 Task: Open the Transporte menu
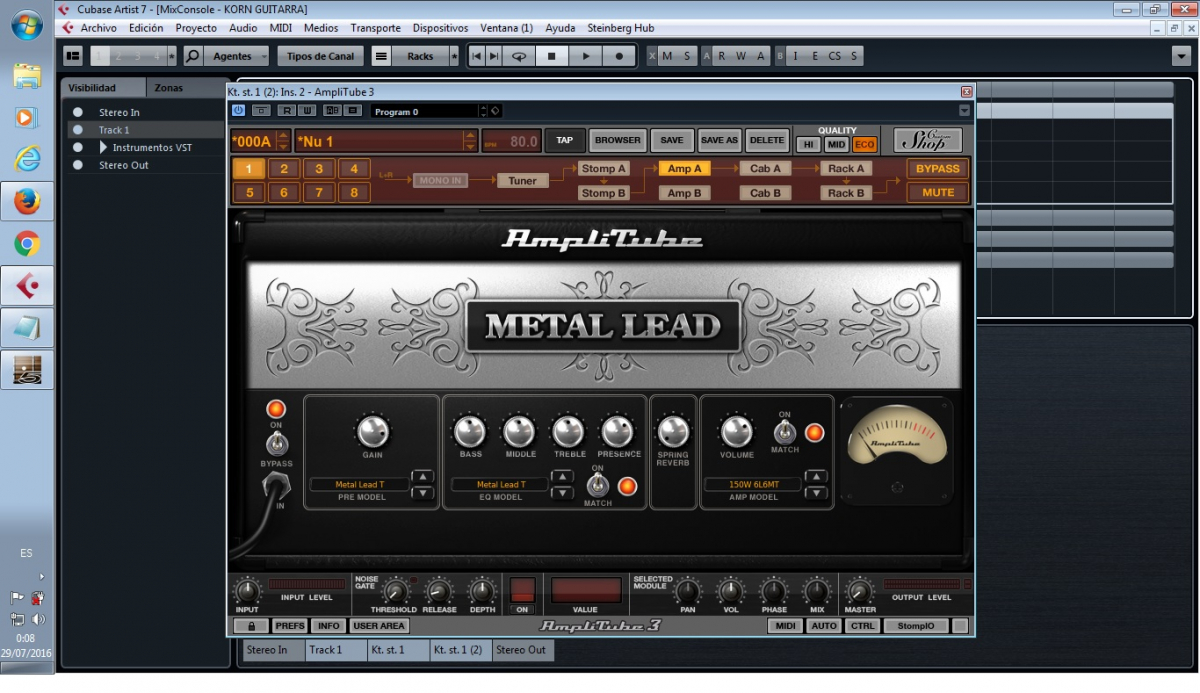click(375, 28)
